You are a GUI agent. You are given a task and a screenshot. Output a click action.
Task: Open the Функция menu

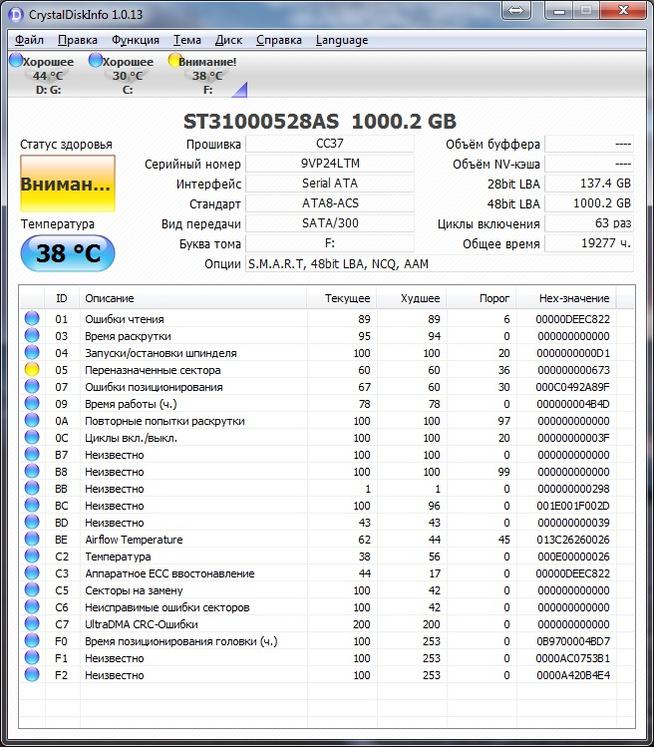pos(135,40)
